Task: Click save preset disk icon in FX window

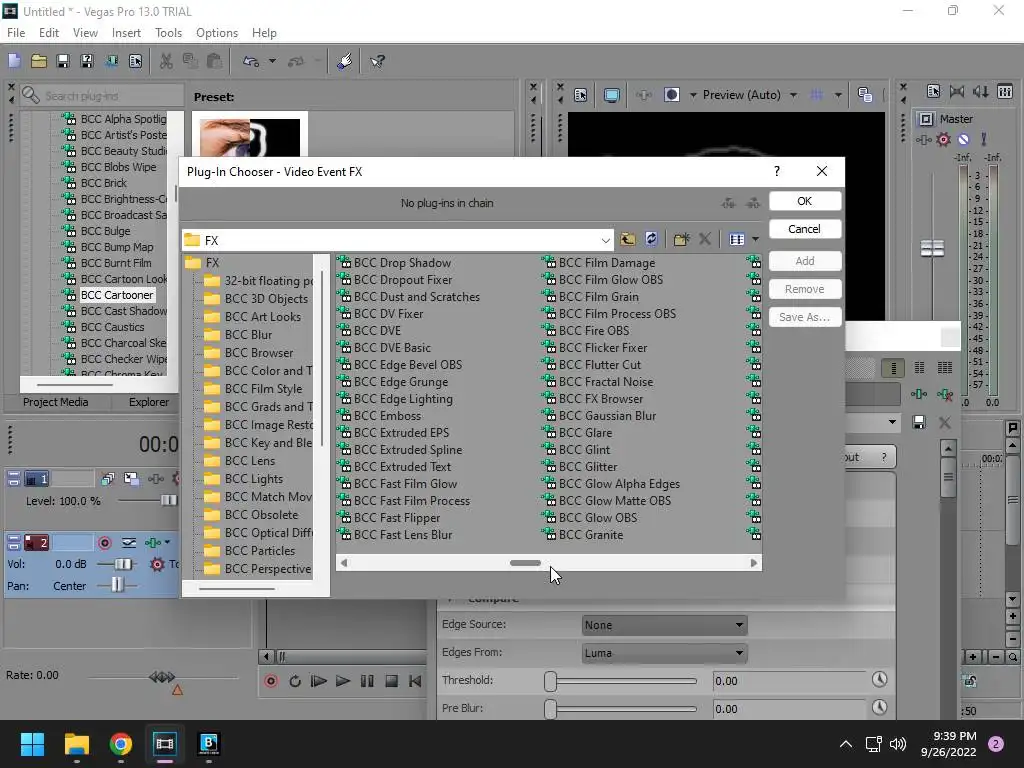Action: coord(919,423)
